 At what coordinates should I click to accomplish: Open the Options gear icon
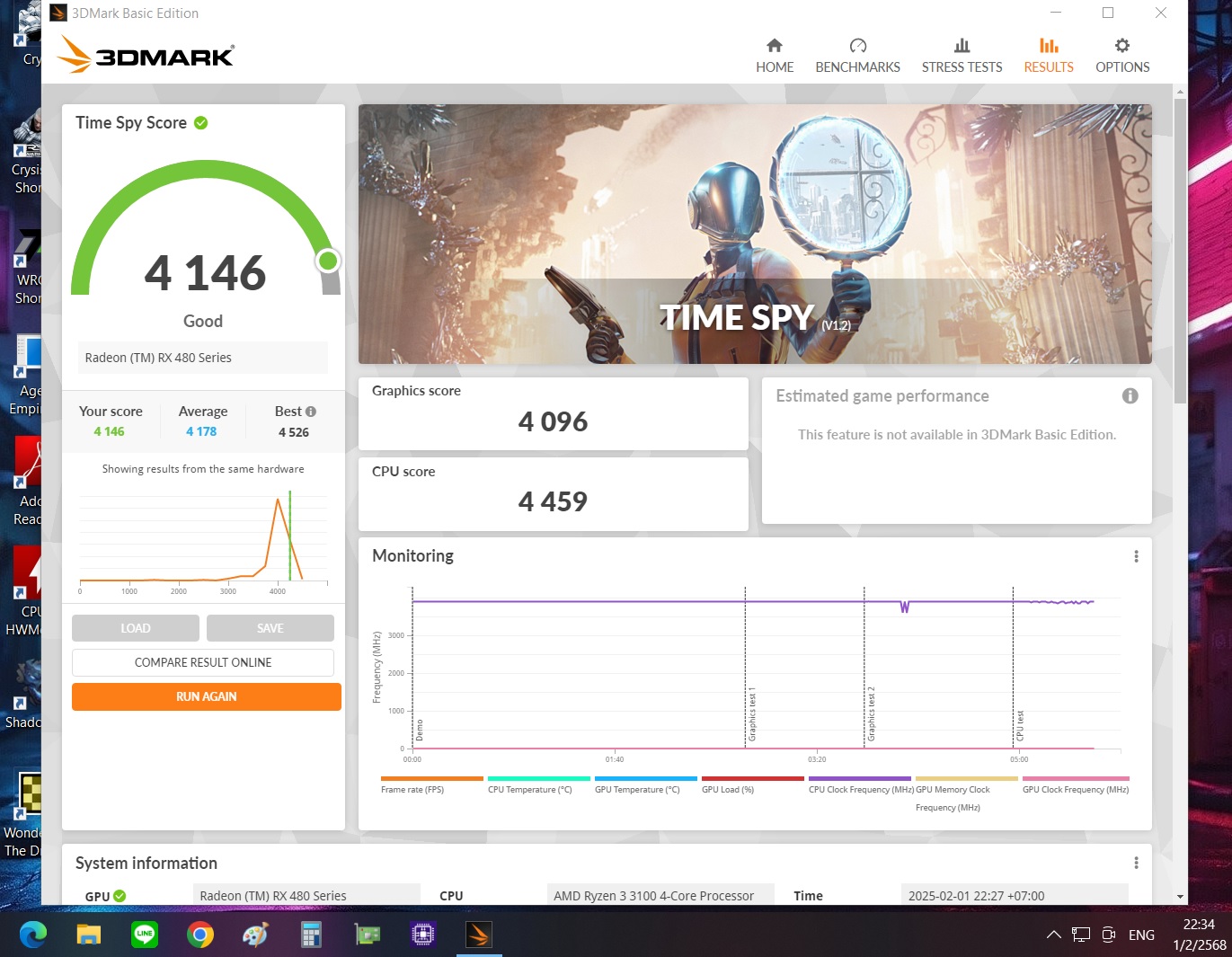(x=1121, y=46)
